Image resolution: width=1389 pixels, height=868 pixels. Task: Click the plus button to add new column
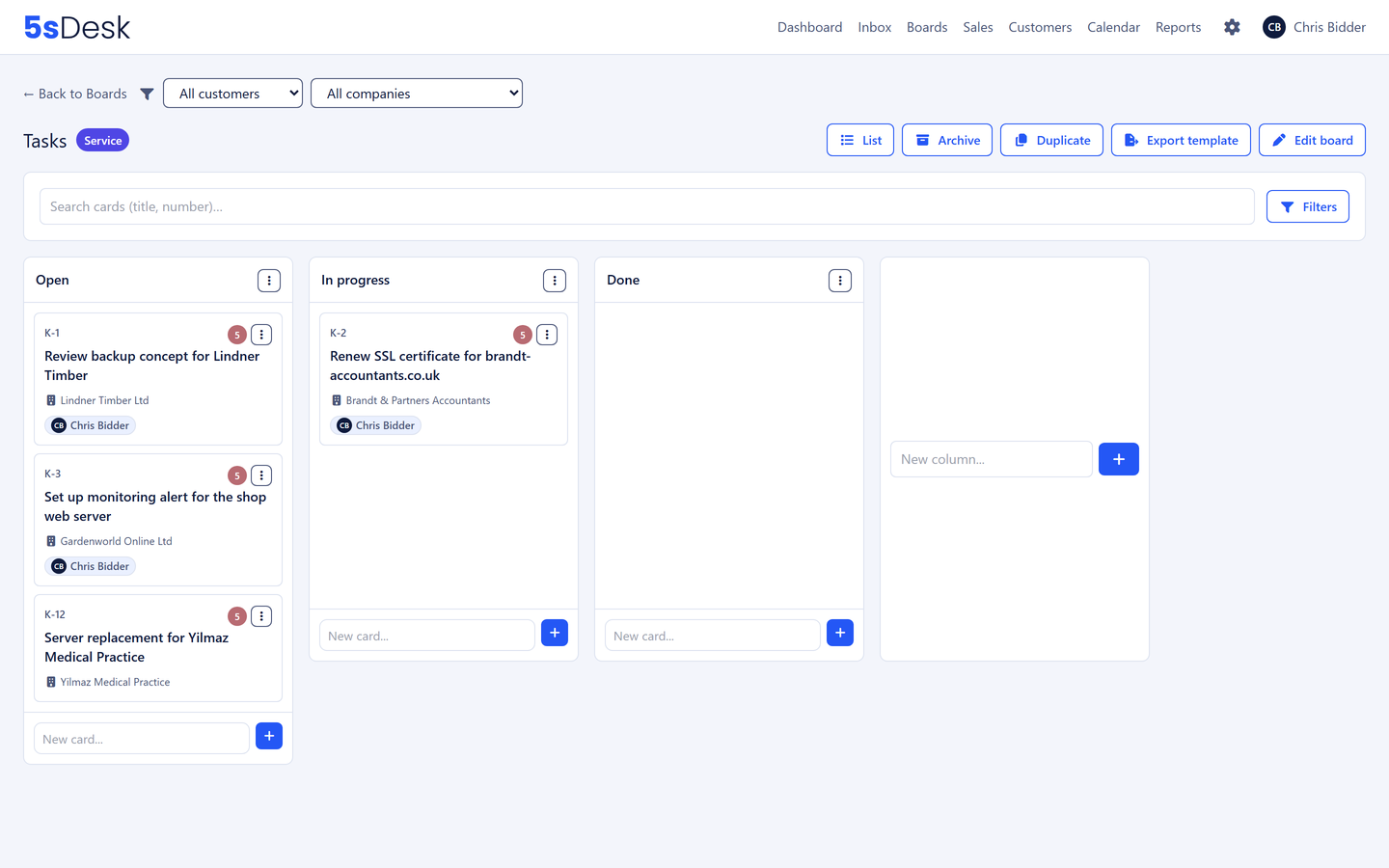[x=1119, y=459]
